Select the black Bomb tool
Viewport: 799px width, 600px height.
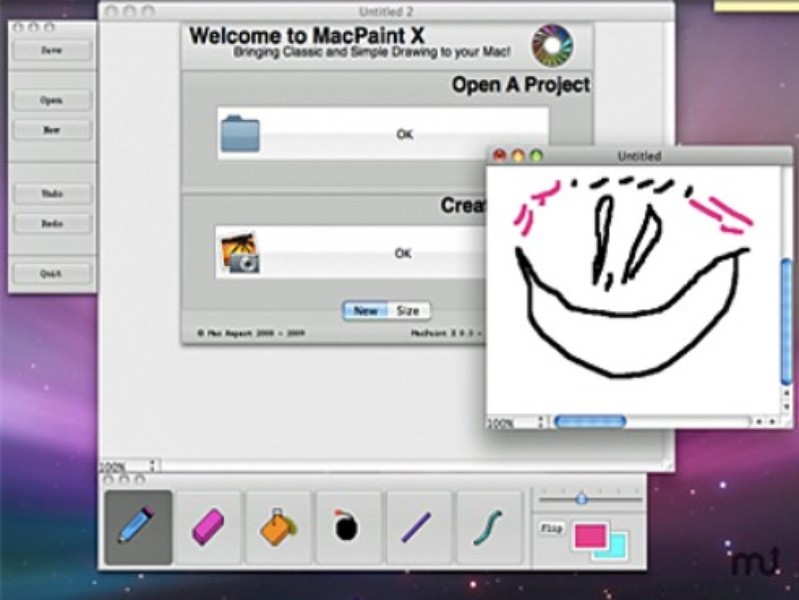349,527
